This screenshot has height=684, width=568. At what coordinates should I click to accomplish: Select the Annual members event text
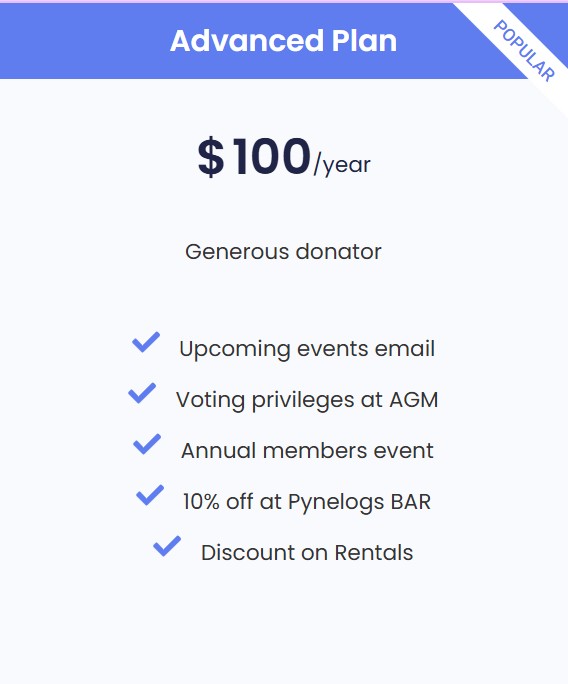307,451
